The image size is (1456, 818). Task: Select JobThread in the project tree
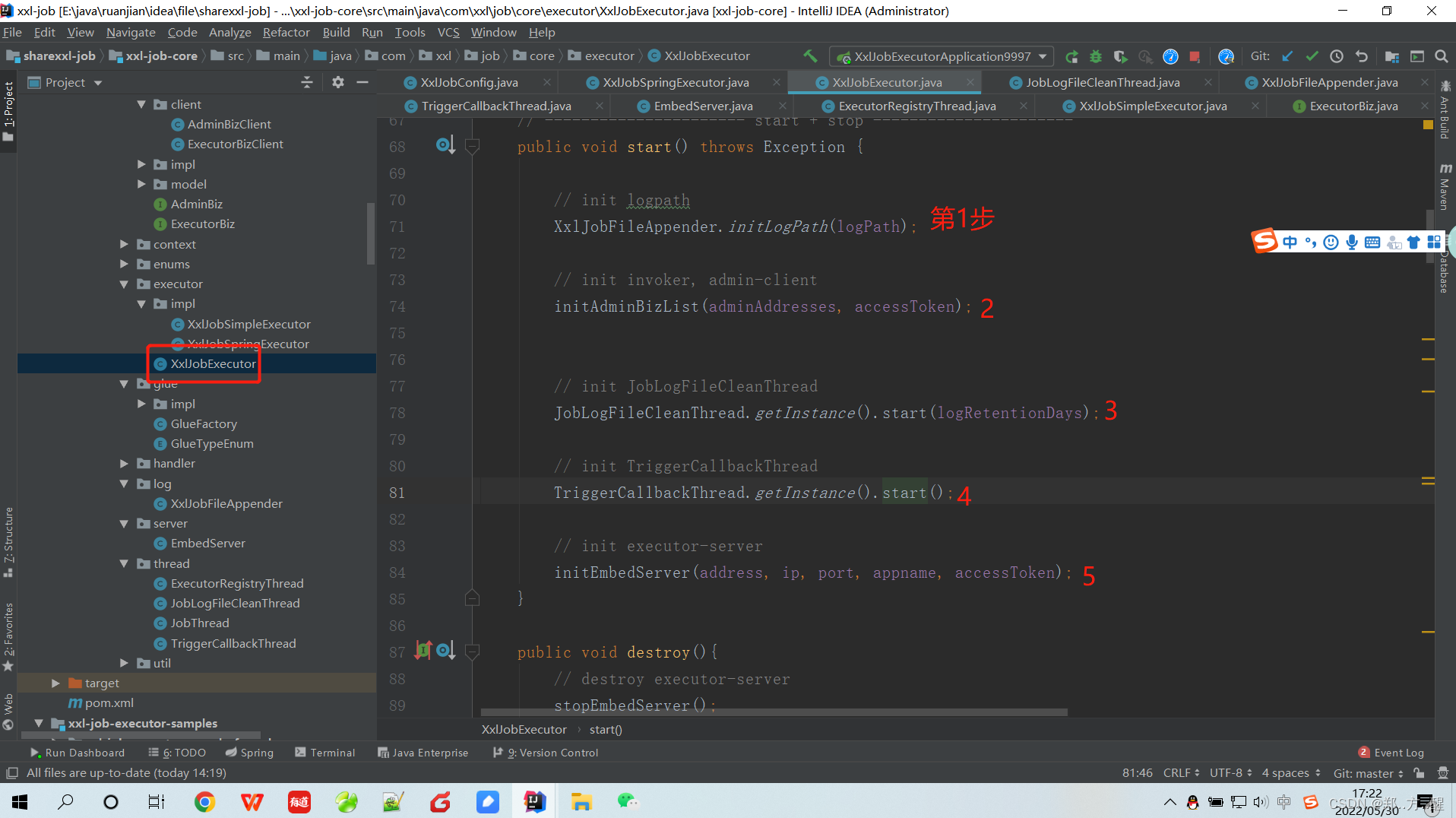(199, 623)
